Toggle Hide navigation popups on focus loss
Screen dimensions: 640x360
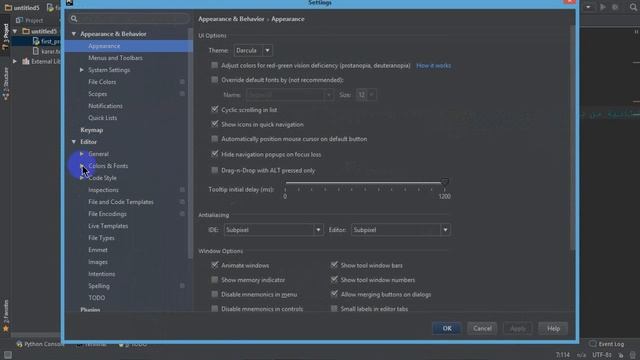[214, 154]
